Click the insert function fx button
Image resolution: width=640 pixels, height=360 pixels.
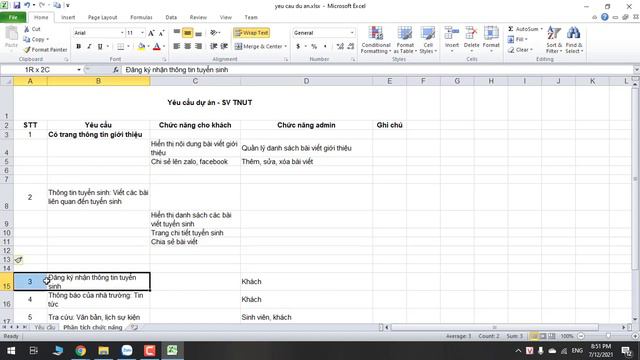click(x=116, y=70)
